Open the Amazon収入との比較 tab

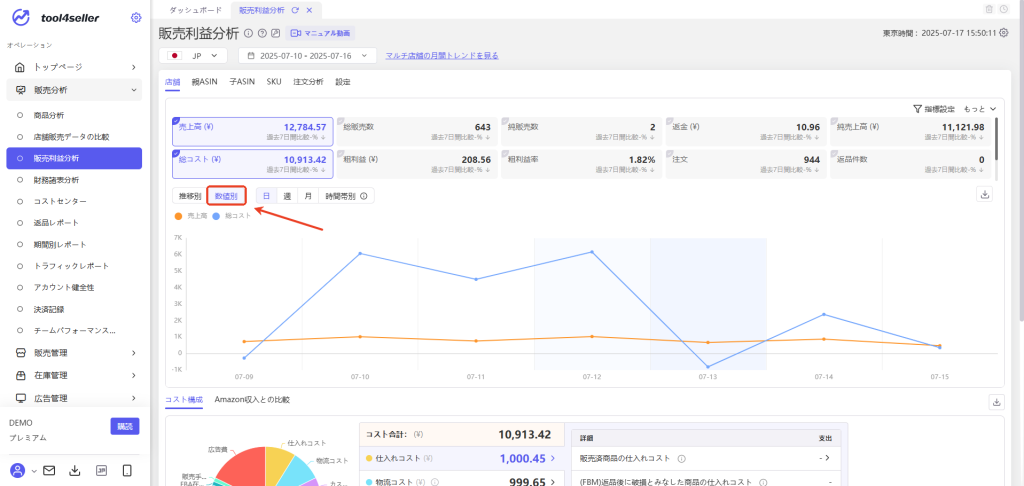[x=251, y=399]
